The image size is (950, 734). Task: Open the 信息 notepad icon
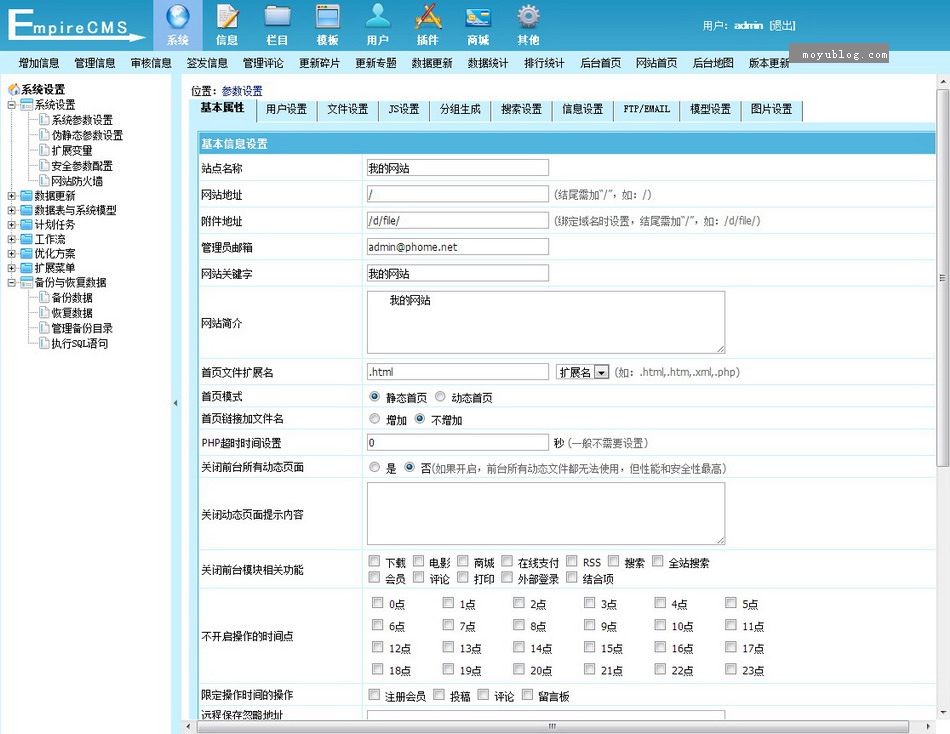click(x=227, y=17)
